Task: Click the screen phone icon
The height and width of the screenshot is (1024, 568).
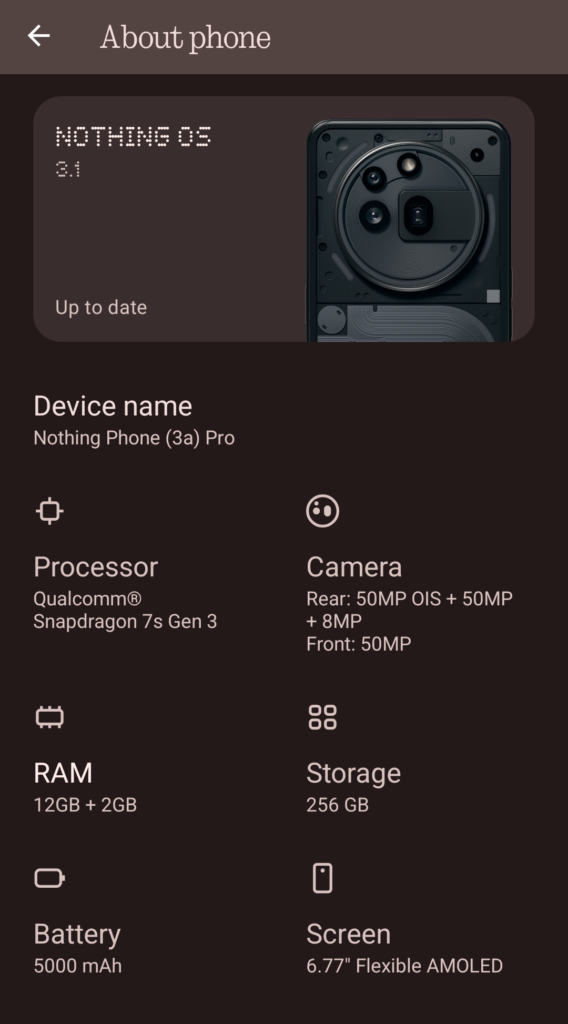Action: [323, 878]
